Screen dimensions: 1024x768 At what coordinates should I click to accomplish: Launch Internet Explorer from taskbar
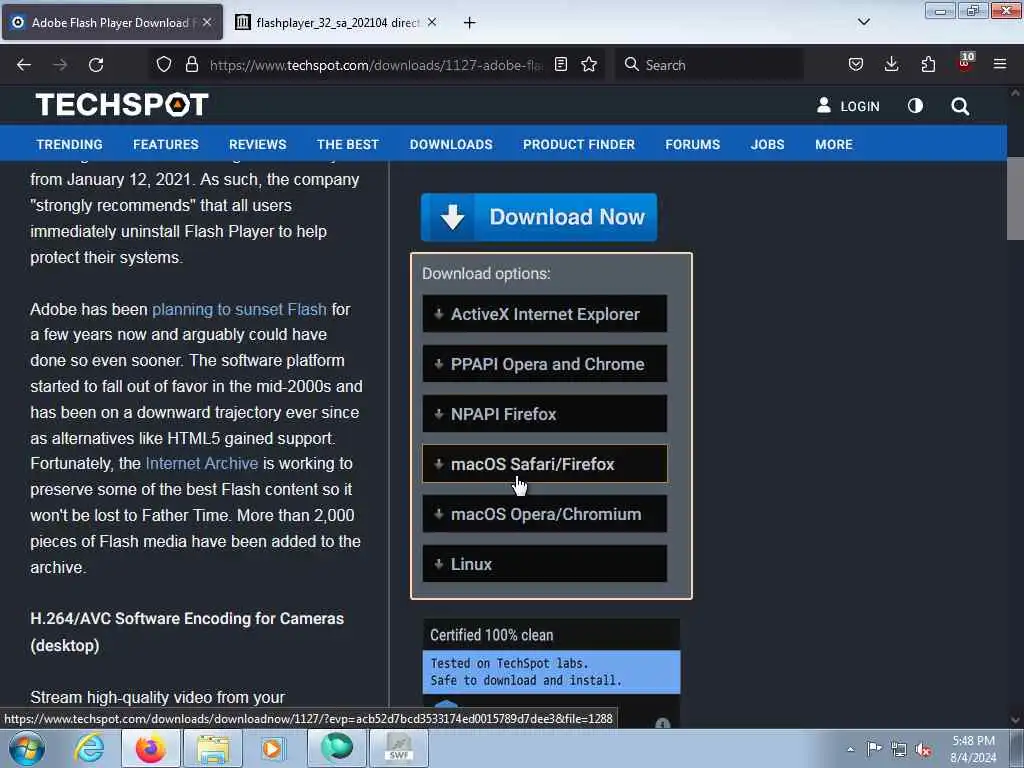tap(89, 748)
